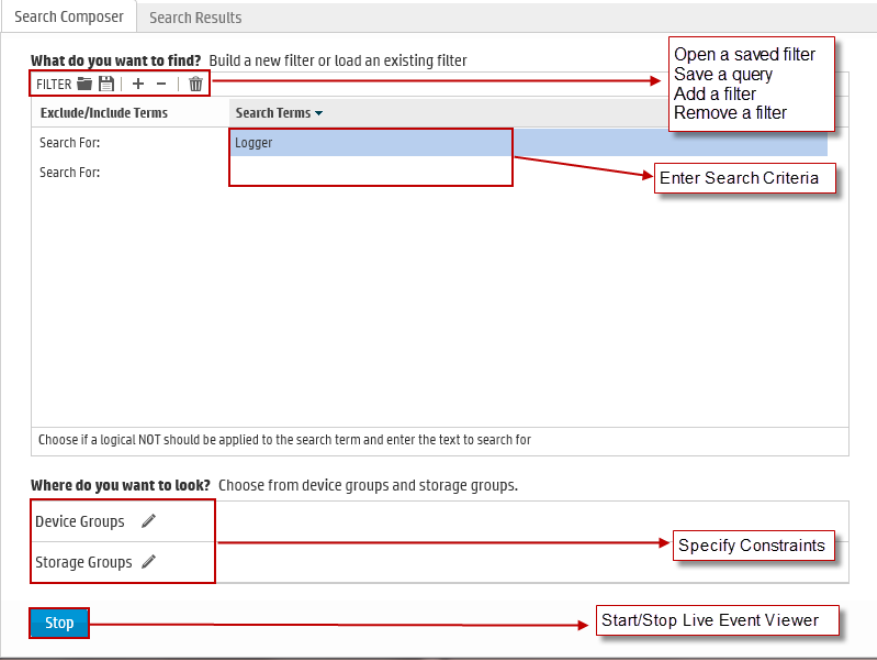Edit Device Groups with pencil icon
Viewport: 877px width, 660px height.
click(x=148, y=521)
